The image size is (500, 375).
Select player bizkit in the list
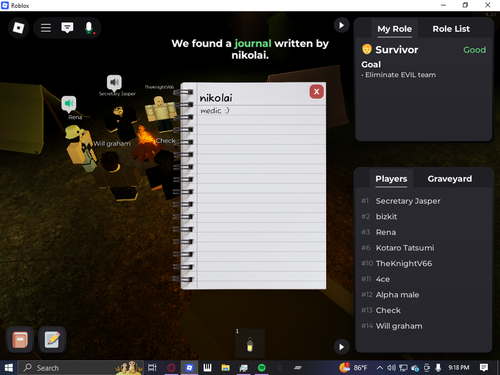pyautogui.click(x=387, y=217)
